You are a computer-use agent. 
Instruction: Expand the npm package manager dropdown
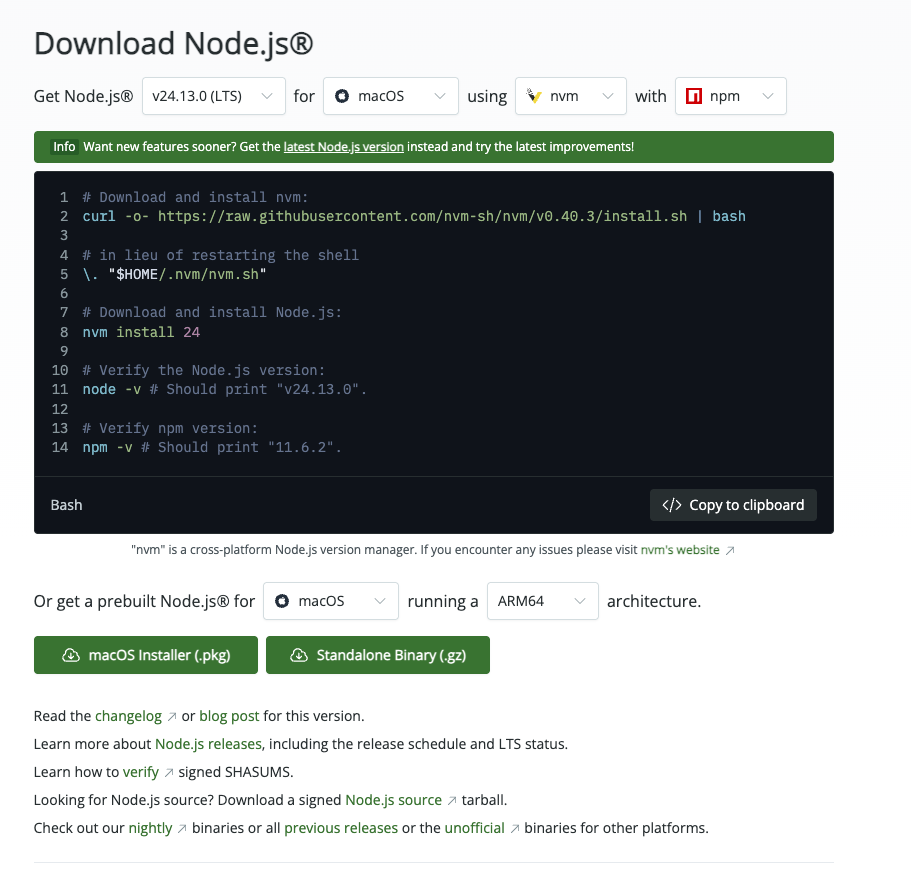pyautogui.click(x=730, y=96)
